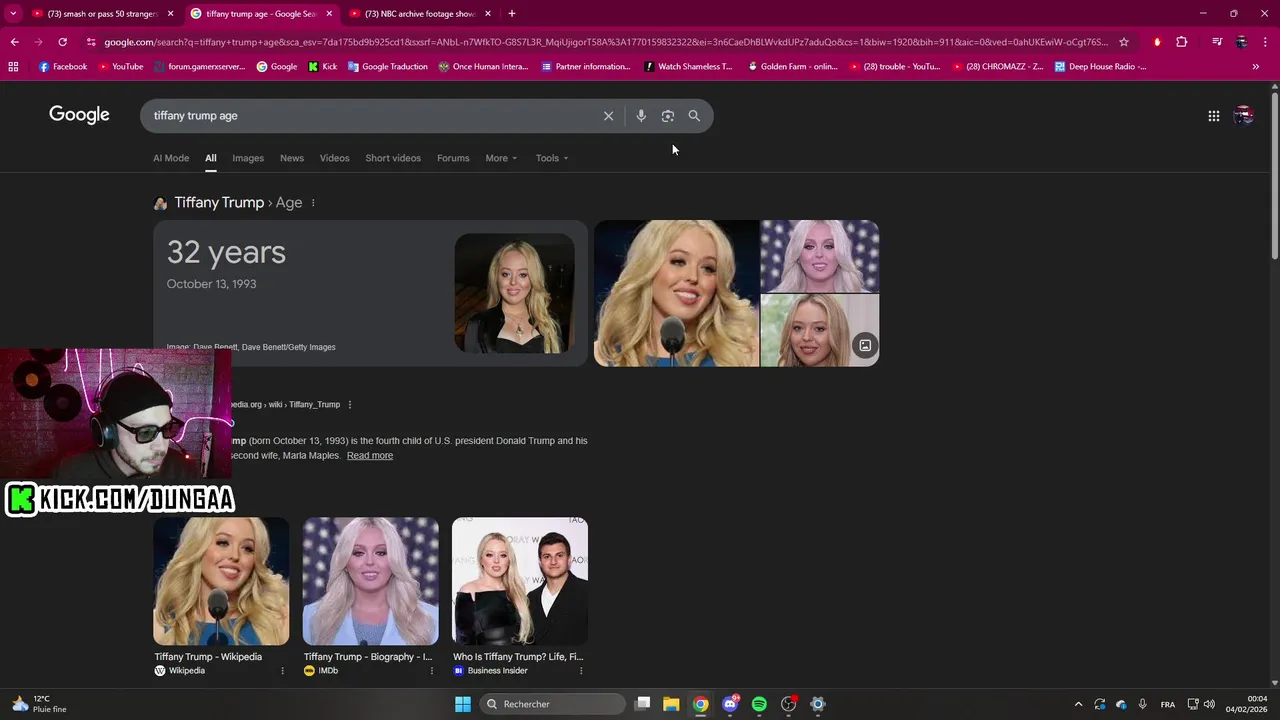Screen dimensions: 1280x720
Task: Open the Google account avatar
Action: (1243, 116)
